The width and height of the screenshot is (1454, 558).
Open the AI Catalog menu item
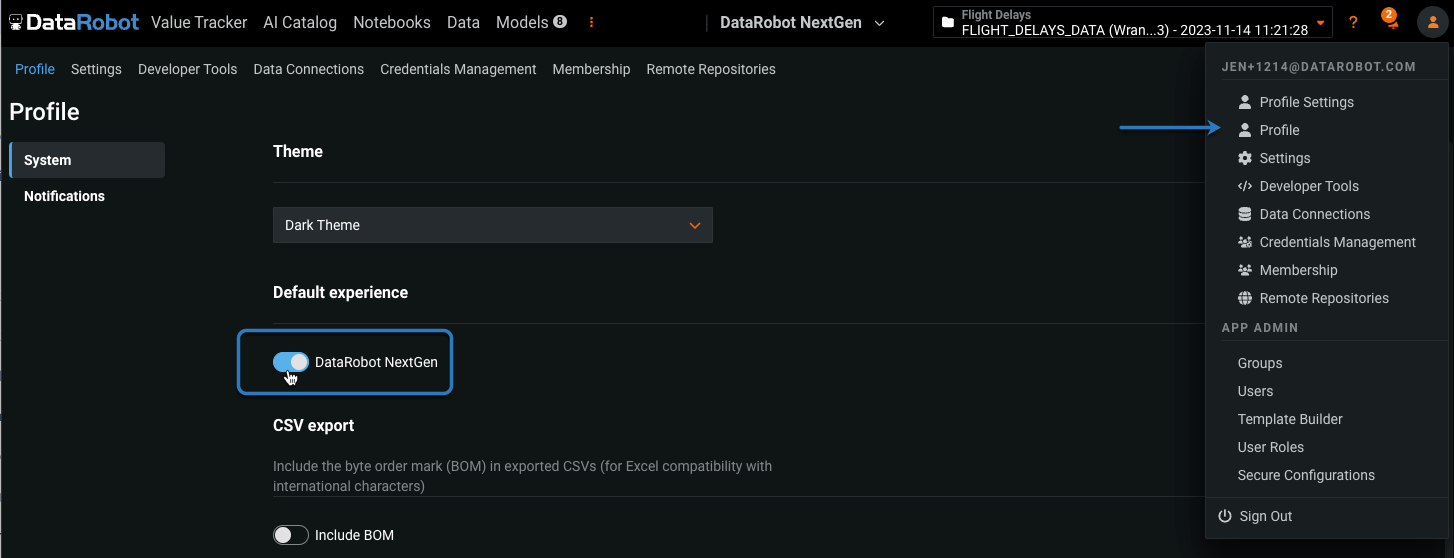click(x=300, y=22)
